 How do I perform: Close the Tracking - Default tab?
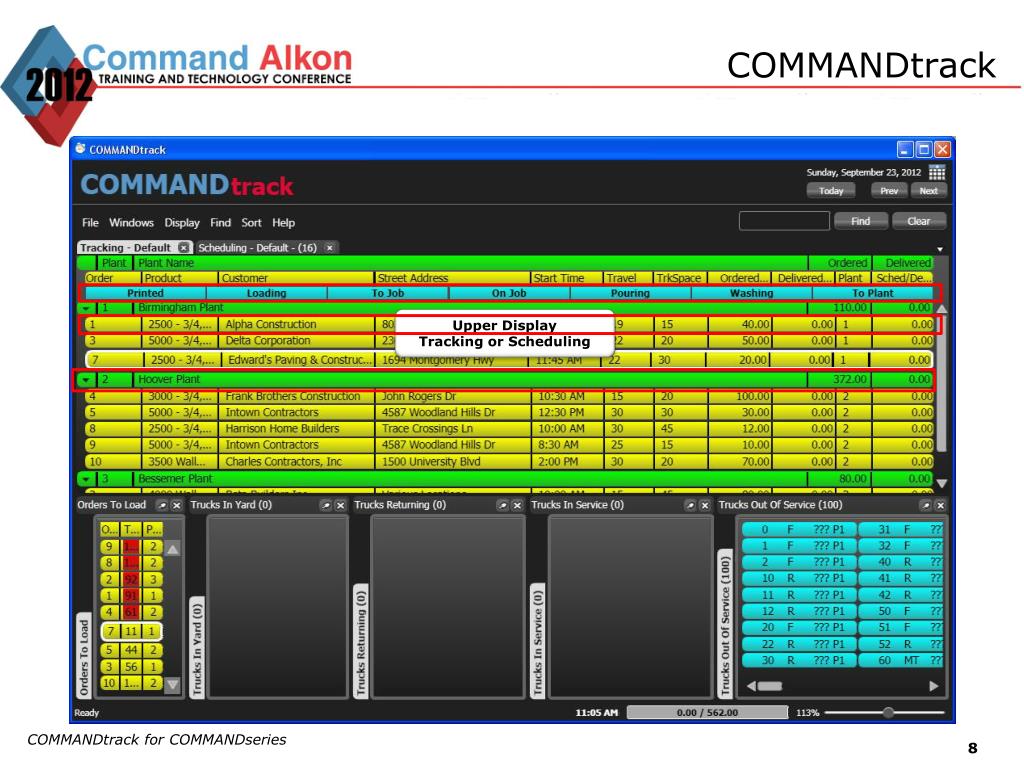[x=184, y=248]
